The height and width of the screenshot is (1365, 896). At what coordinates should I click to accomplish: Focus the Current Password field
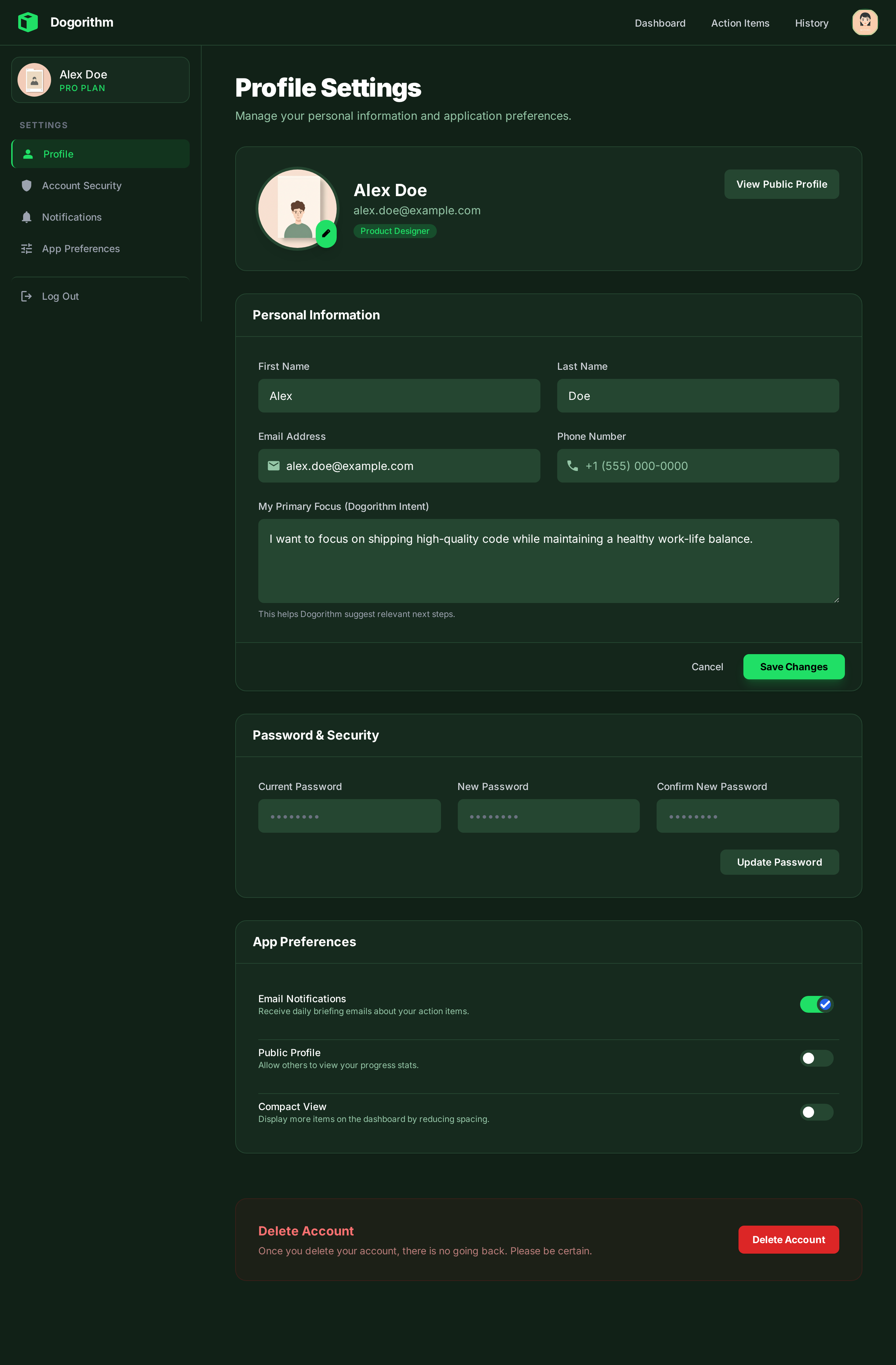(349, 816)
